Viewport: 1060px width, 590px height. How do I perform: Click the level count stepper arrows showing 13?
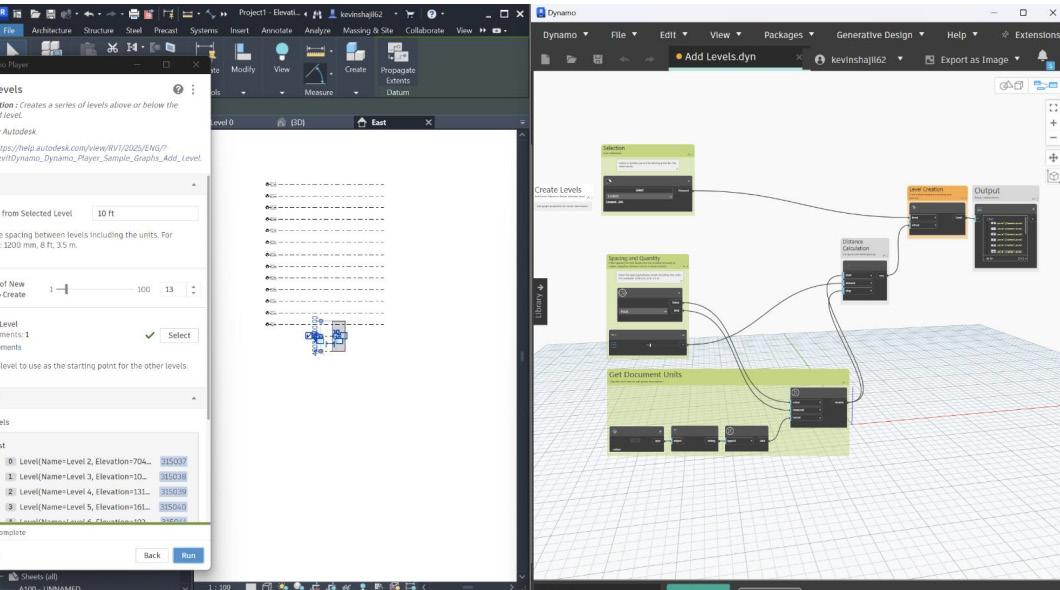pos(193,289)
